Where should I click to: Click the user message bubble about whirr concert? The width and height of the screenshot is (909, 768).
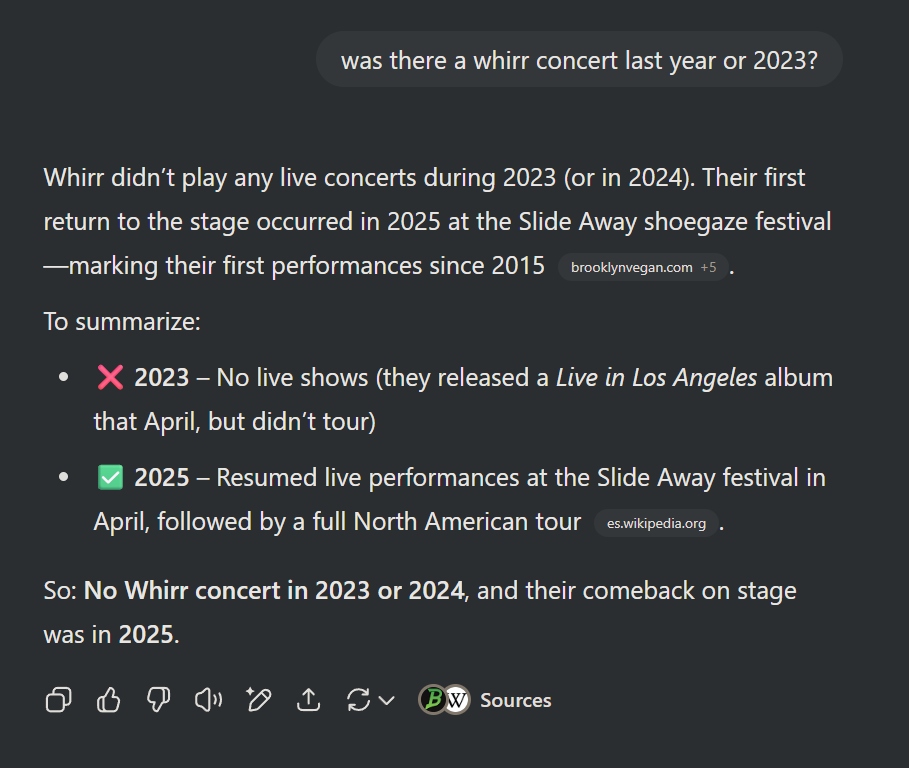pyautogui.click(x=579, y=60)
